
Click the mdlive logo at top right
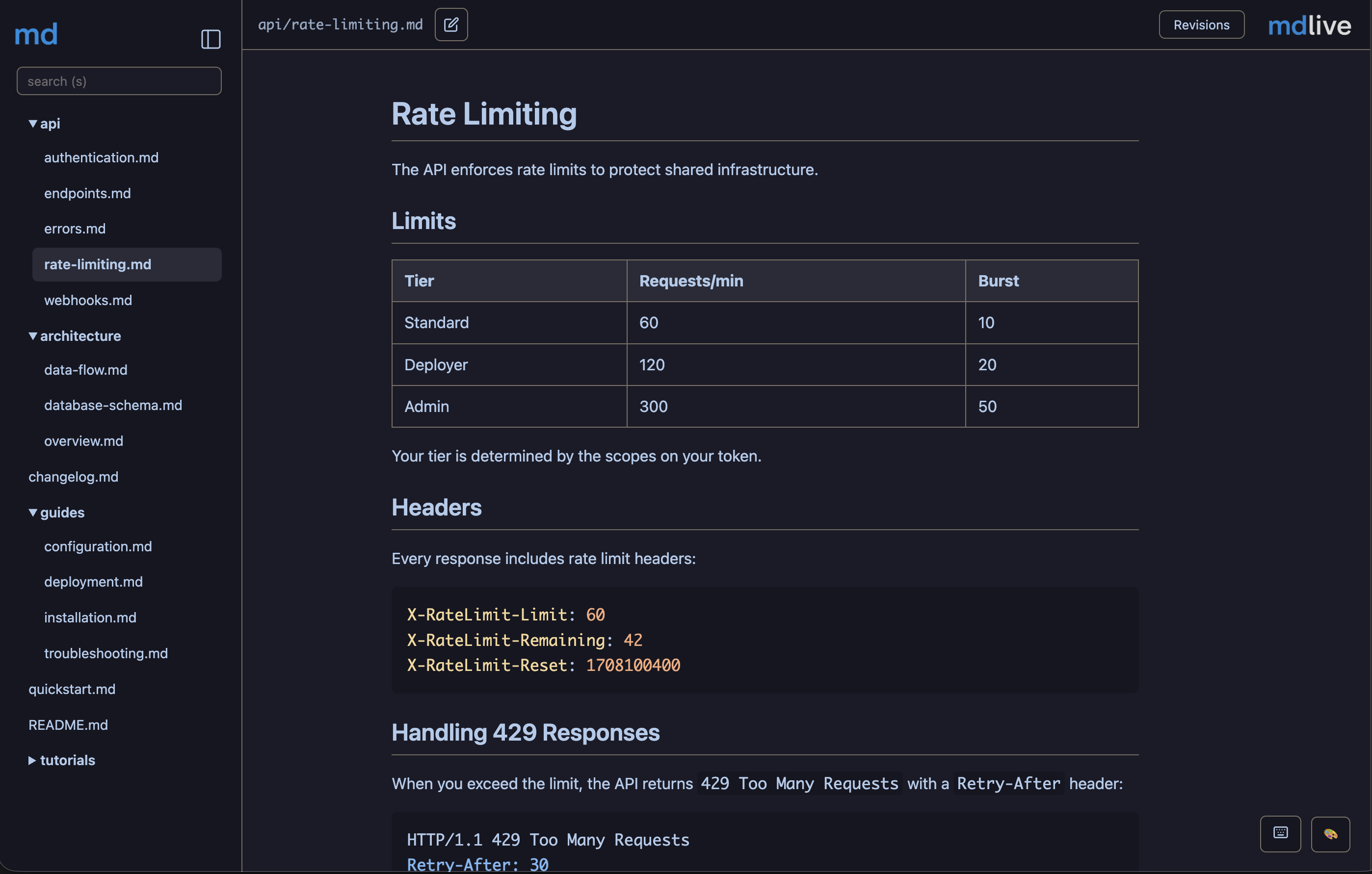pos(1309,26)
